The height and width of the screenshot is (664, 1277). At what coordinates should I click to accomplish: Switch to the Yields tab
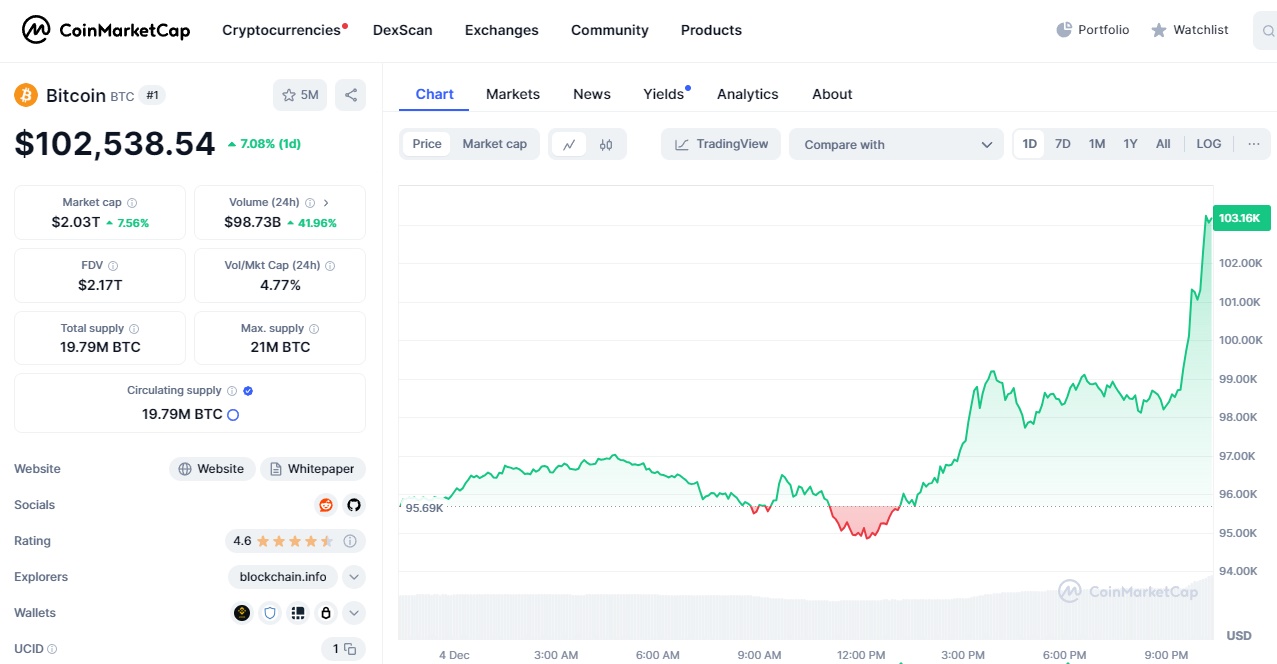pyautogui.click(x=664, y=94)
